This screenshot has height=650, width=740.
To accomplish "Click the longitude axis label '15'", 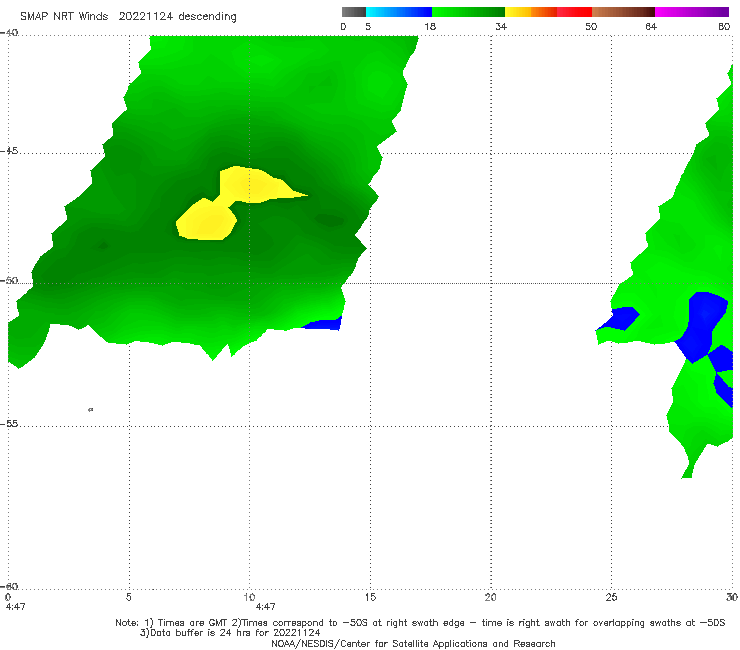I will (x=370, y=597).
